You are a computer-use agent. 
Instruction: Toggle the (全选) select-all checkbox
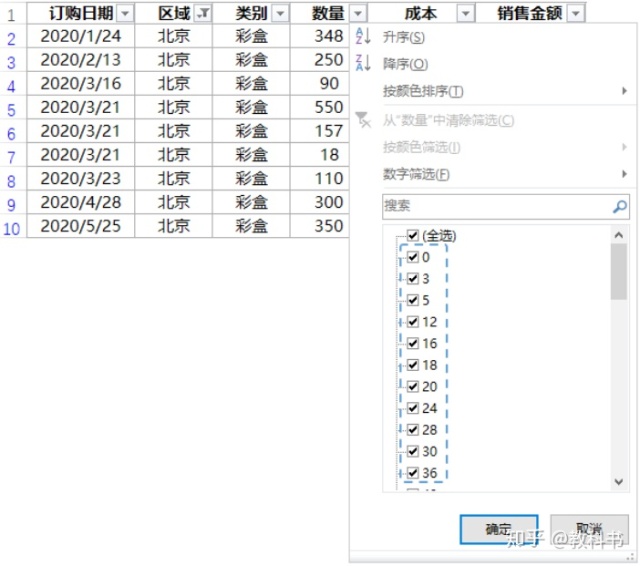[x=413, y=235]
